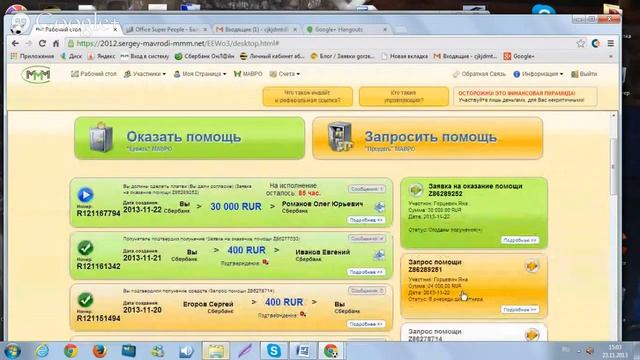Expand the Информация dropdown menu

coord(538,74)
